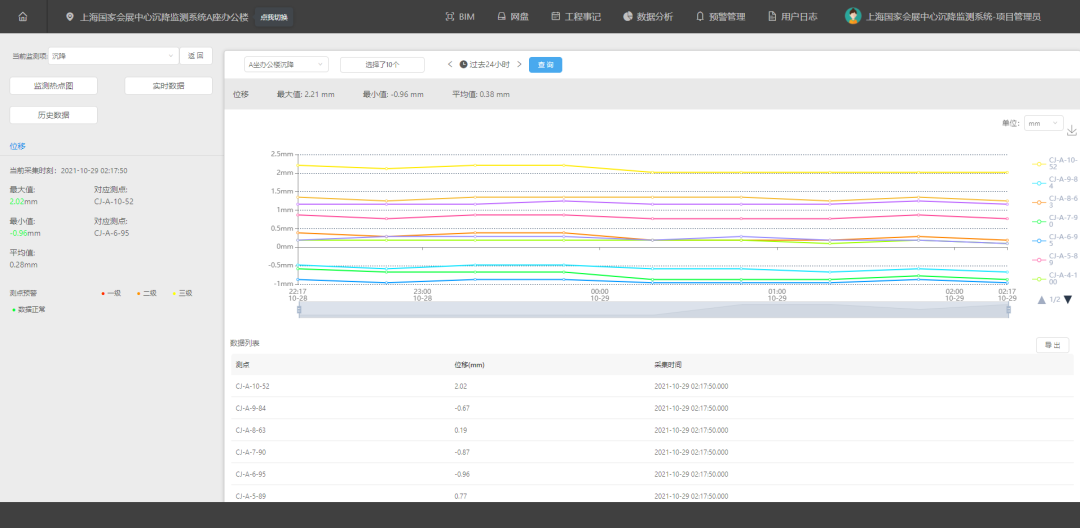Open the 工程事记 project log menu

(576, 17)
